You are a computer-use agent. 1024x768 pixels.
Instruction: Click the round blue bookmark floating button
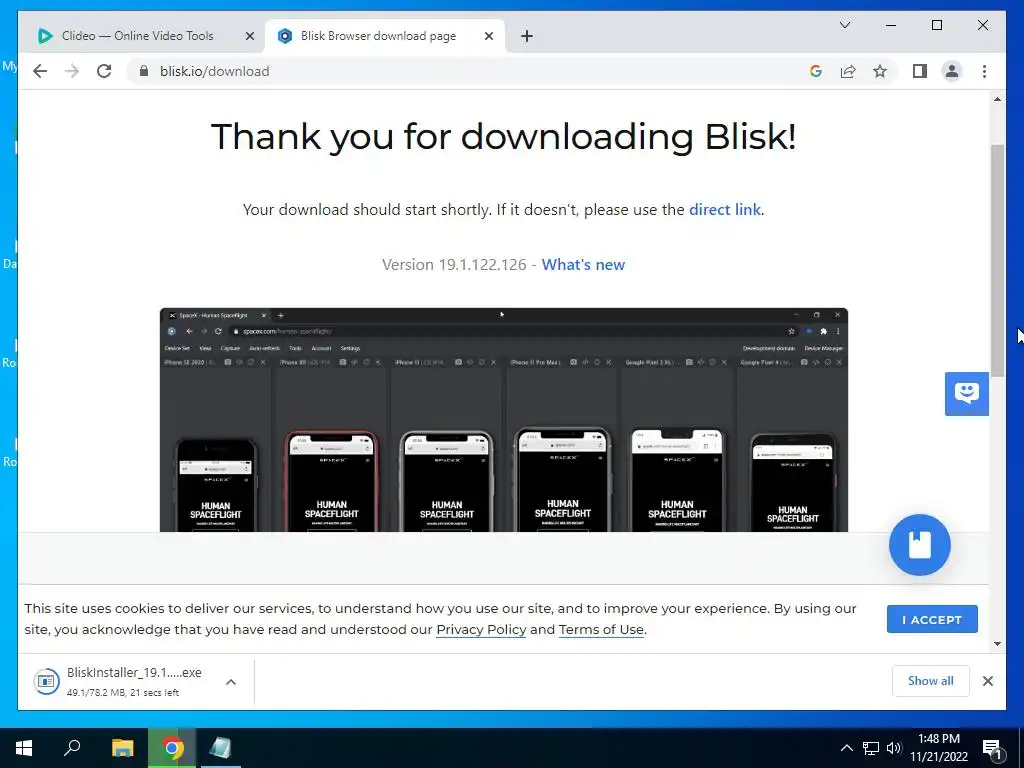coord(920,545)
